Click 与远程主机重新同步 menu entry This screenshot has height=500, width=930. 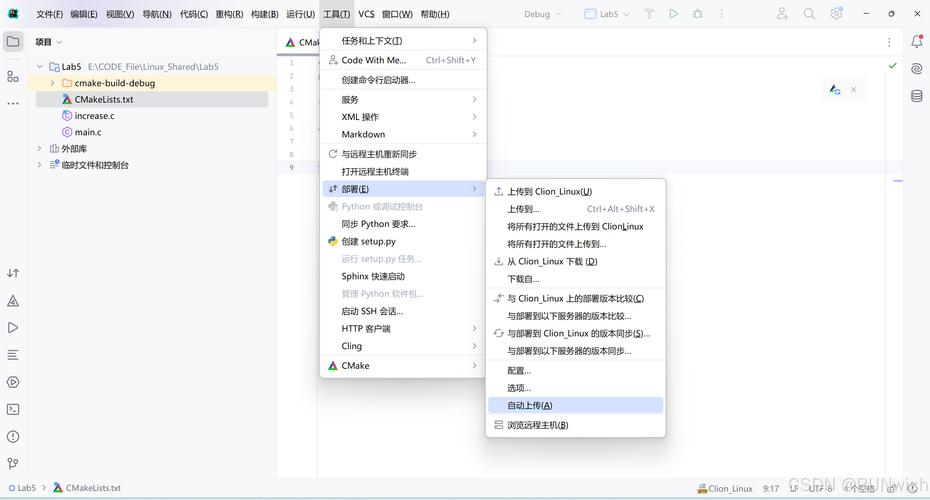[403, 154]
